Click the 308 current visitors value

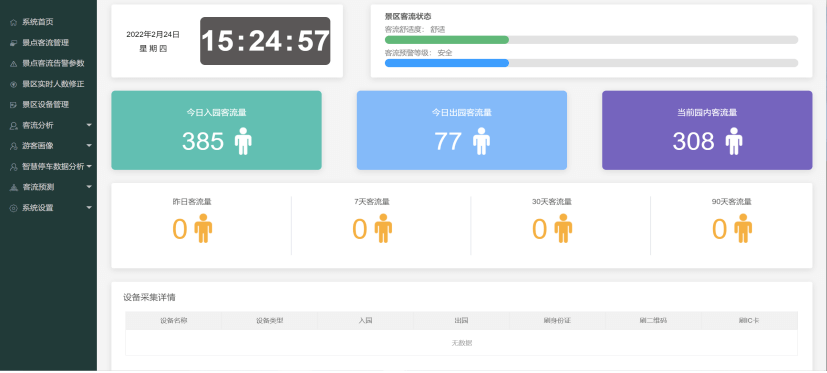click(x=694, y=141)
